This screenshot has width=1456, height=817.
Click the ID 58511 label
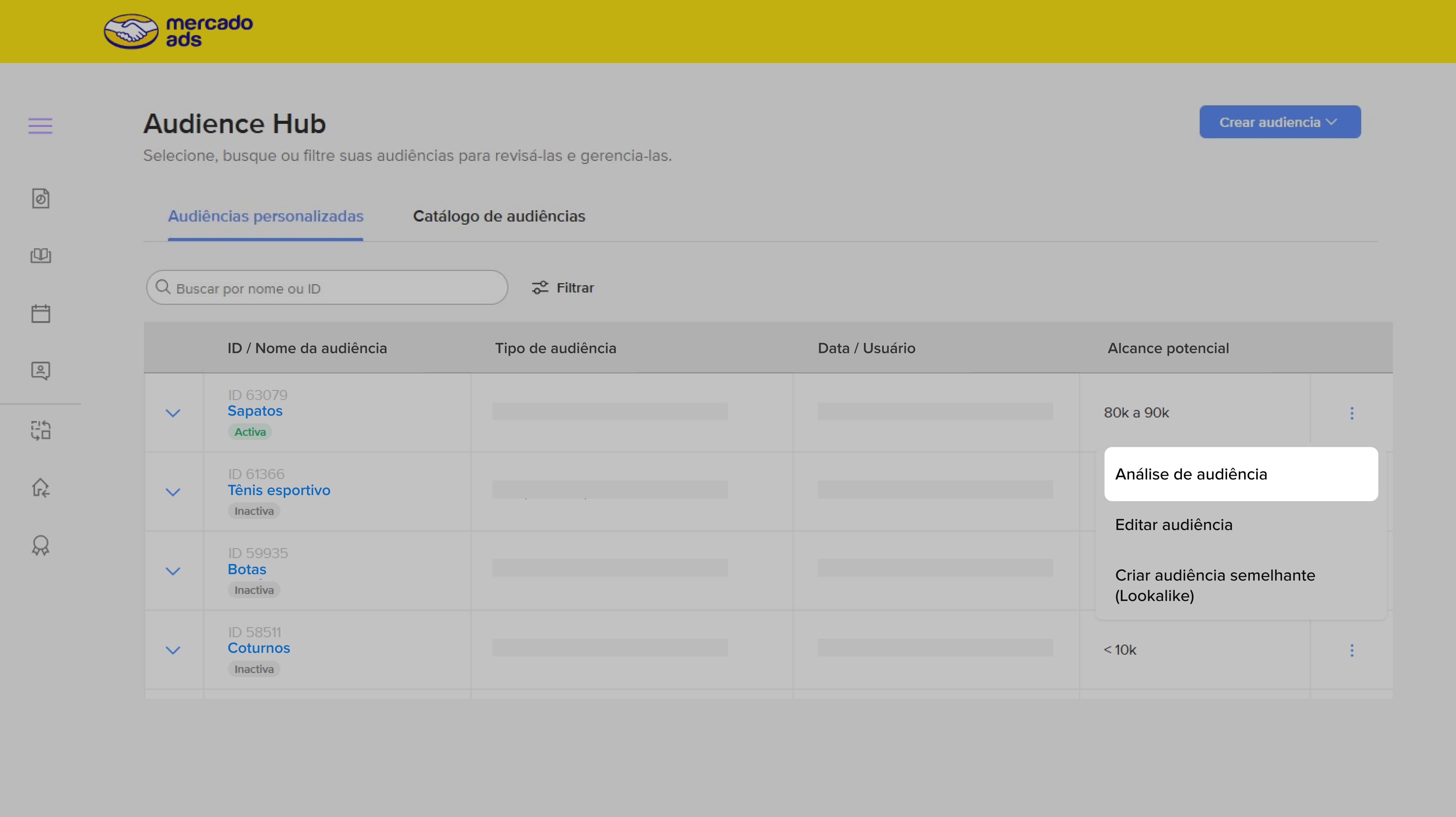[254, 632]
